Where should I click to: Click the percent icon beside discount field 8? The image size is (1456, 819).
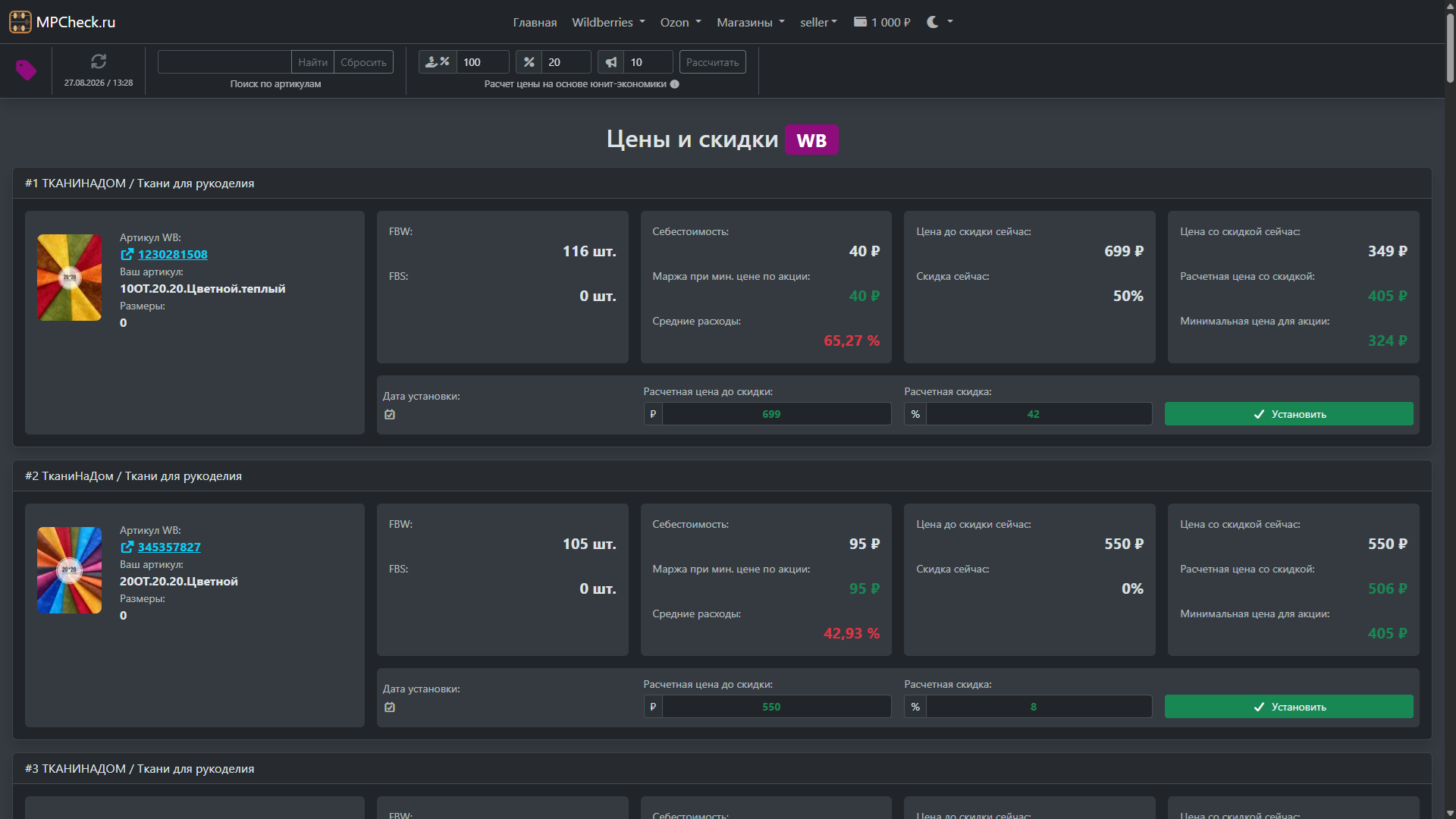[x=915, y=707]
